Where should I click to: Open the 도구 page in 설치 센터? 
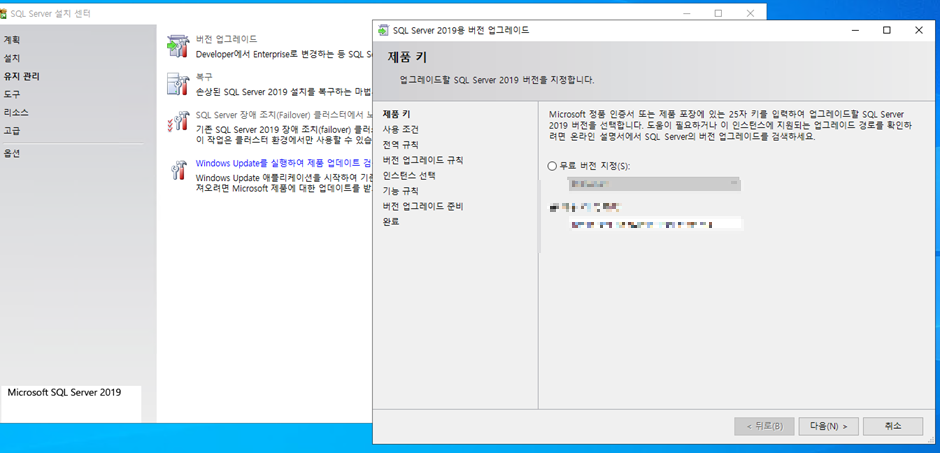tap(12, 94)
